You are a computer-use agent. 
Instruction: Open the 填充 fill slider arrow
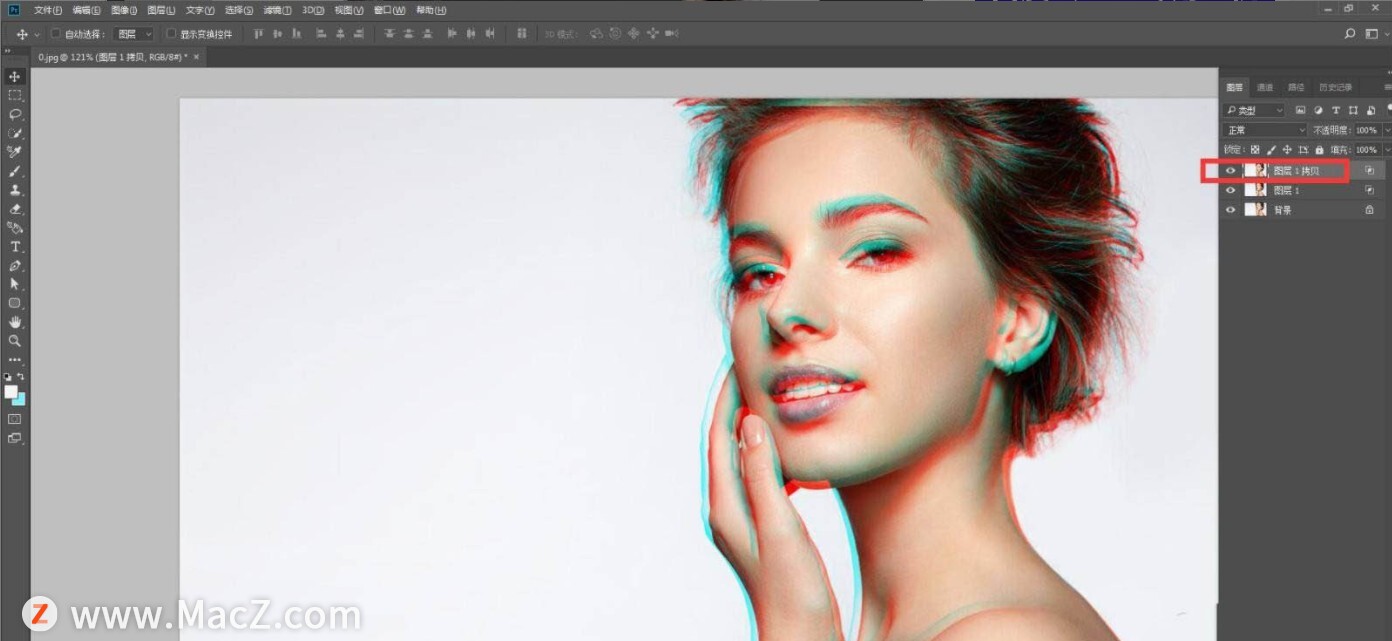pos(1387,150)
